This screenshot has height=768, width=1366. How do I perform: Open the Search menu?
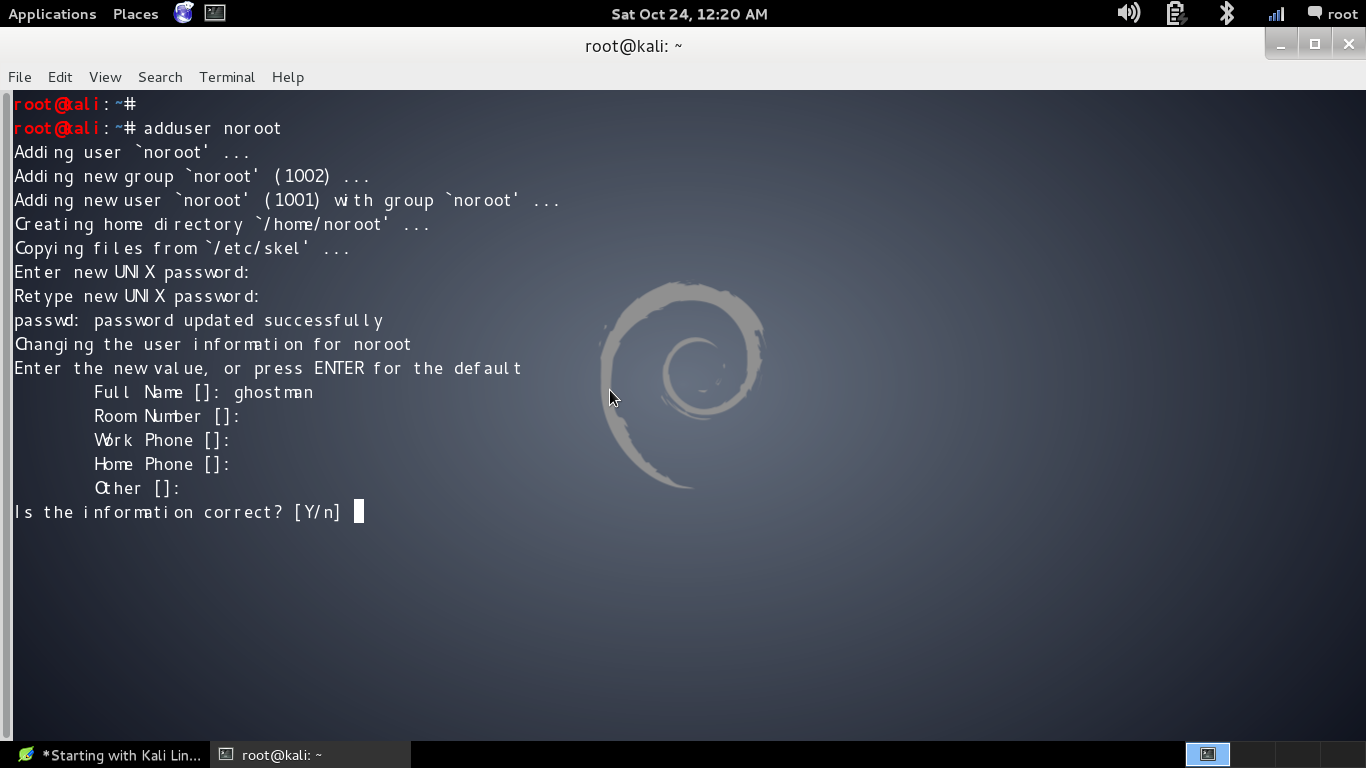pyautogui.click(x=160, y=77)
